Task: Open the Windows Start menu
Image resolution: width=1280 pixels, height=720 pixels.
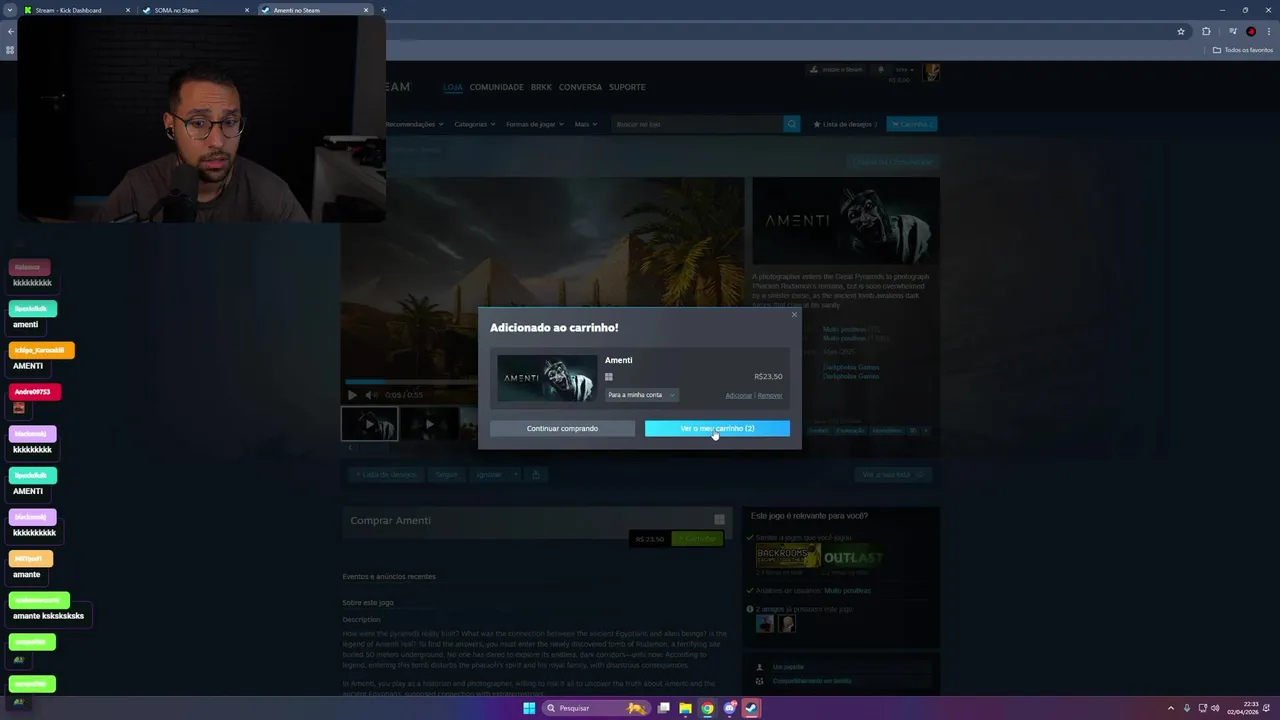Action: [529, 708]
